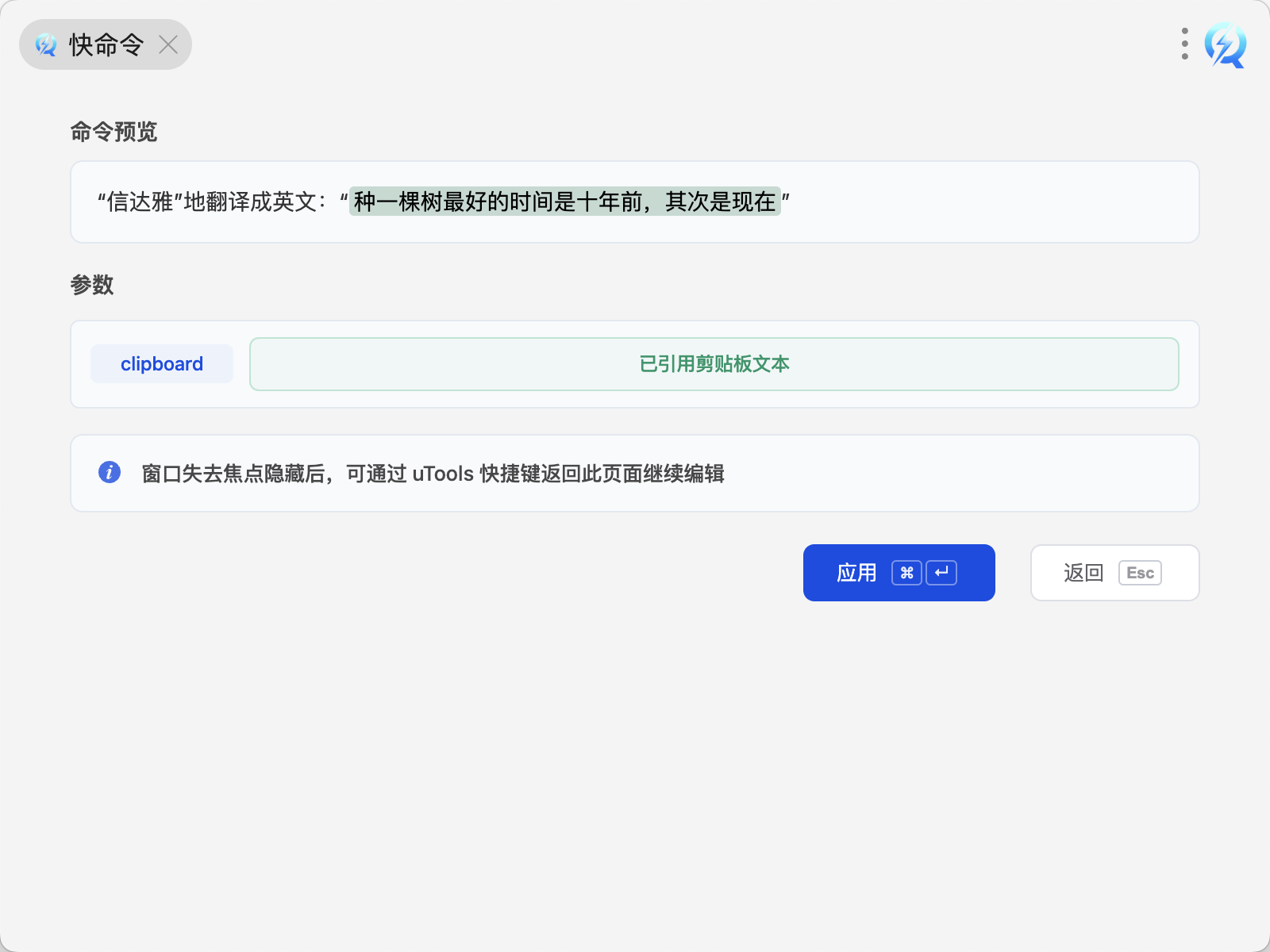The image size is (1270, 952).
Task: Click the blue info icon in the notice
Action: [110, 472]
